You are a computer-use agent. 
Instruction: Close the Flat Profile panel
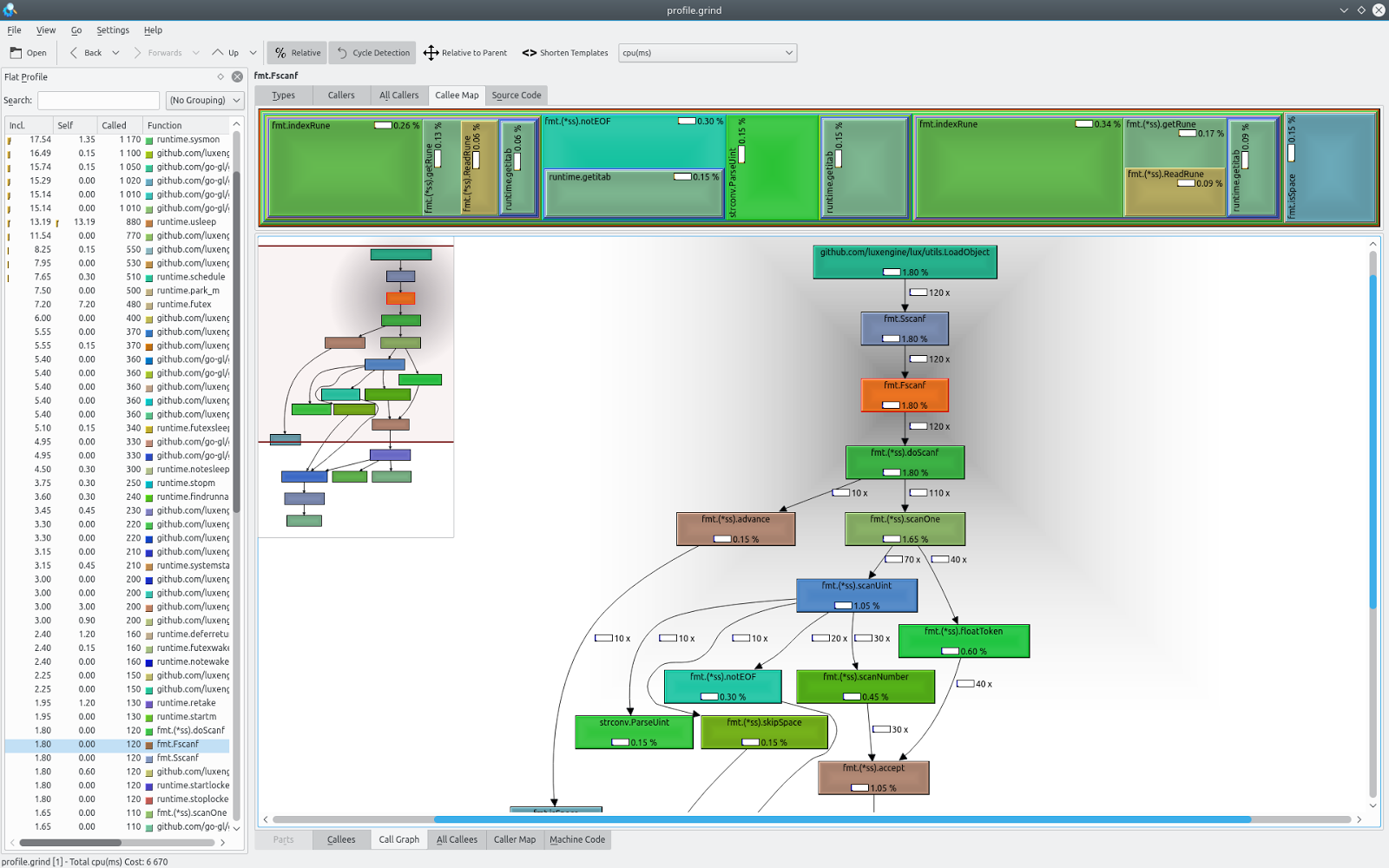(x=236, y=76)
